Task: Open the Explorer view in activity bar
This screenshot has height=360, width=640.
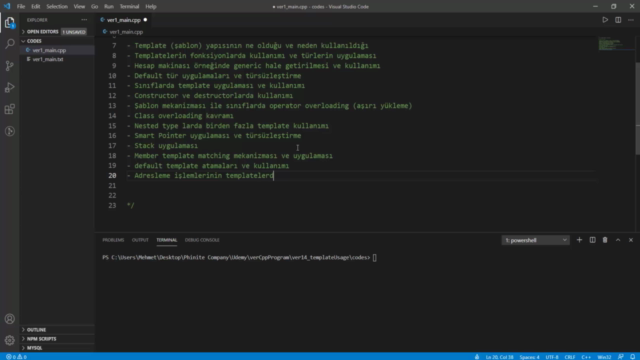Action: pyautogui.click(x=9, y=22)
